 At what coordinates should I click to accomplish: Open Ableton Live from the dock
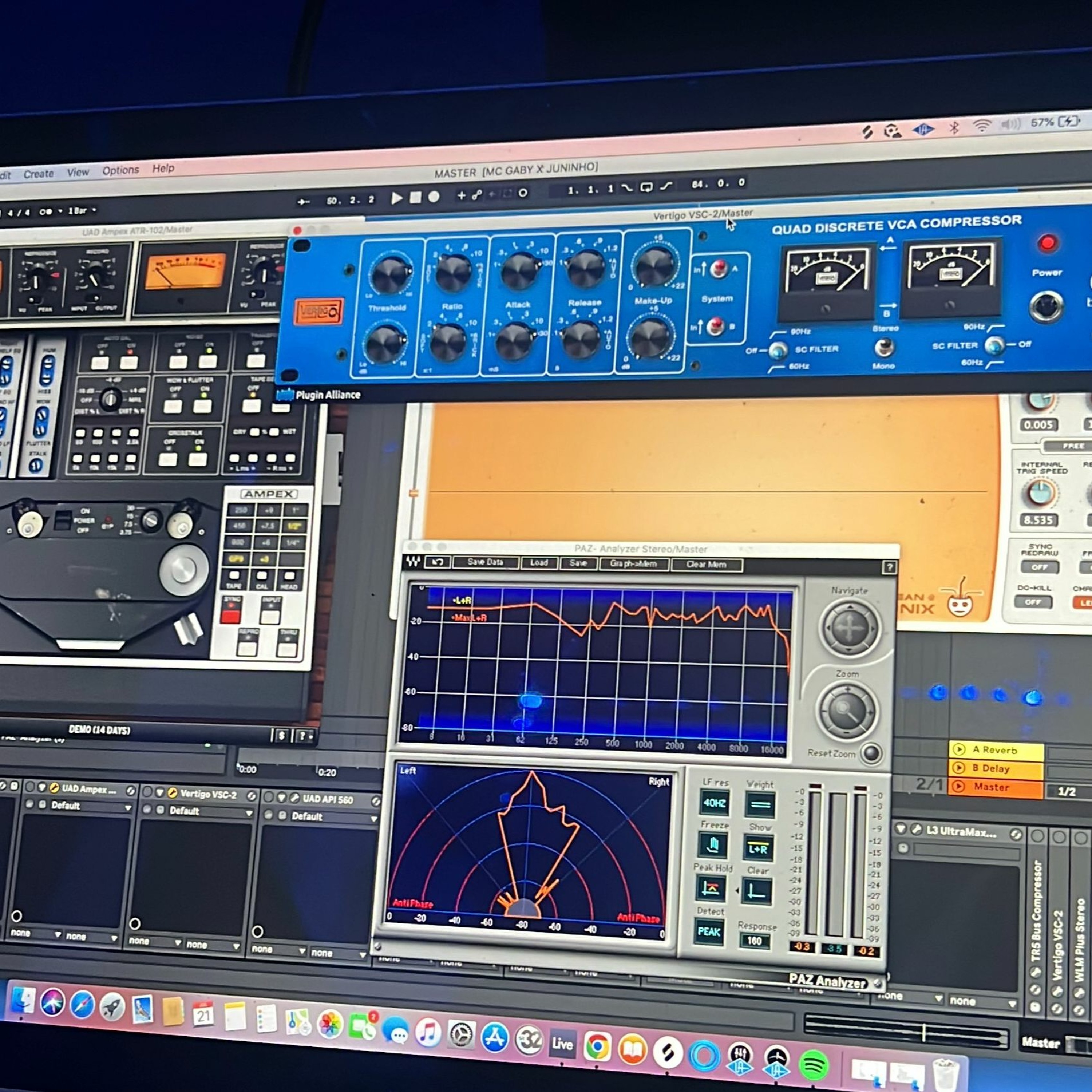[562, 1043]
